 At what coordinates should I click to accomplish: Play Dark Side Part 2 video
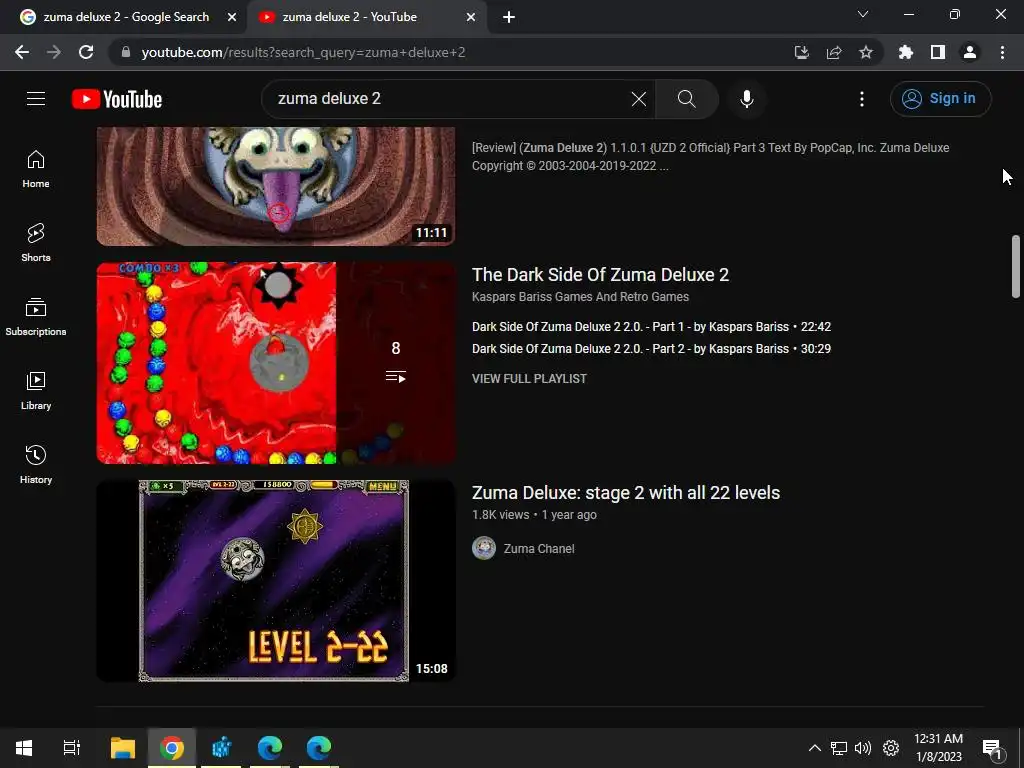651,349
